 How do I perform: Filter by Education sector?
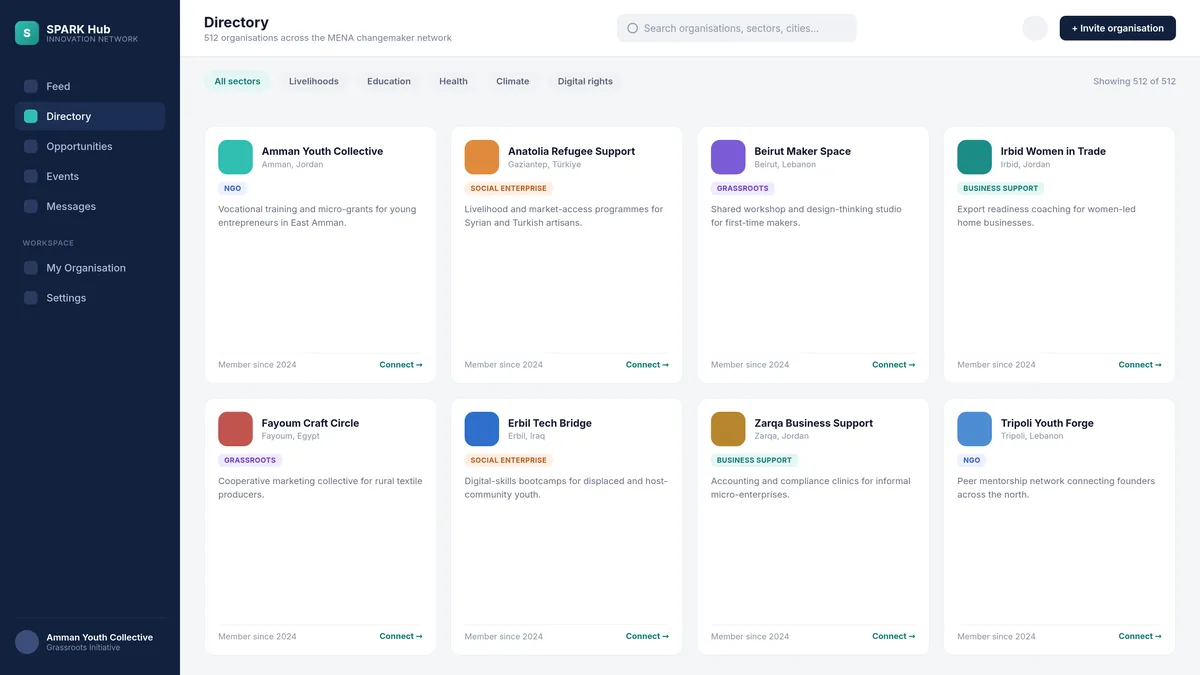tap(389, 81)
